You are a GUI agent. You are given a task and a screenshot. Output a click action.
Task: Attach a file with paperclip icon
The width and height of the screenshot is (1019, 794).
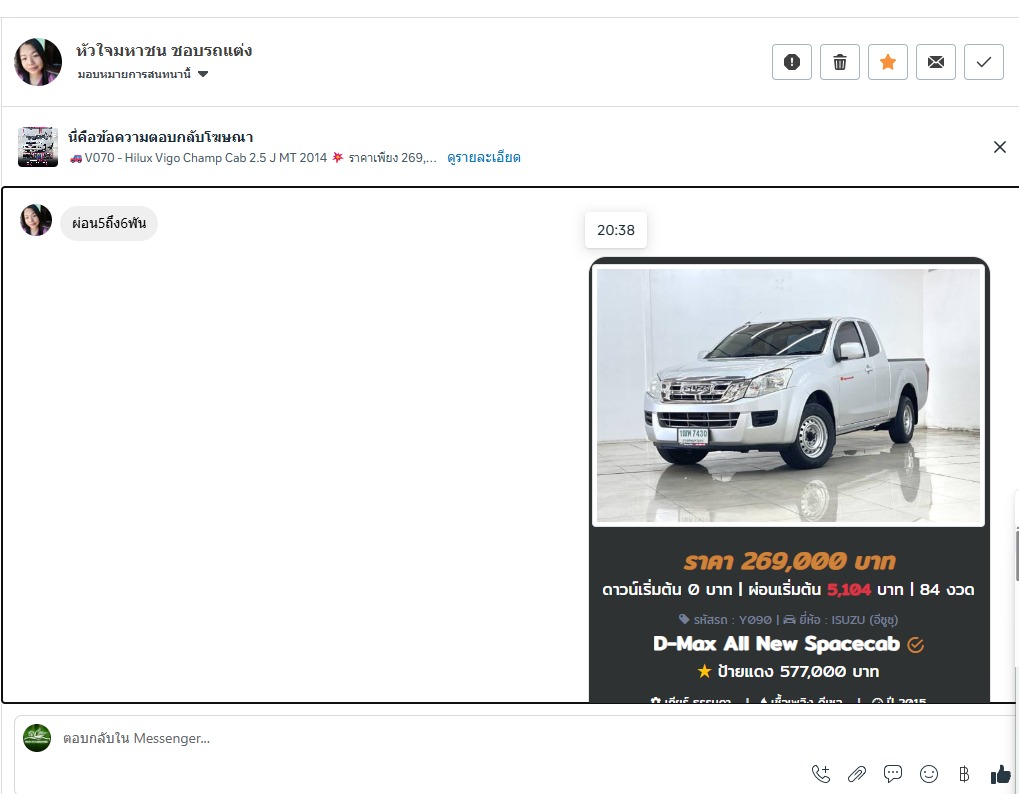click(857, 774)
